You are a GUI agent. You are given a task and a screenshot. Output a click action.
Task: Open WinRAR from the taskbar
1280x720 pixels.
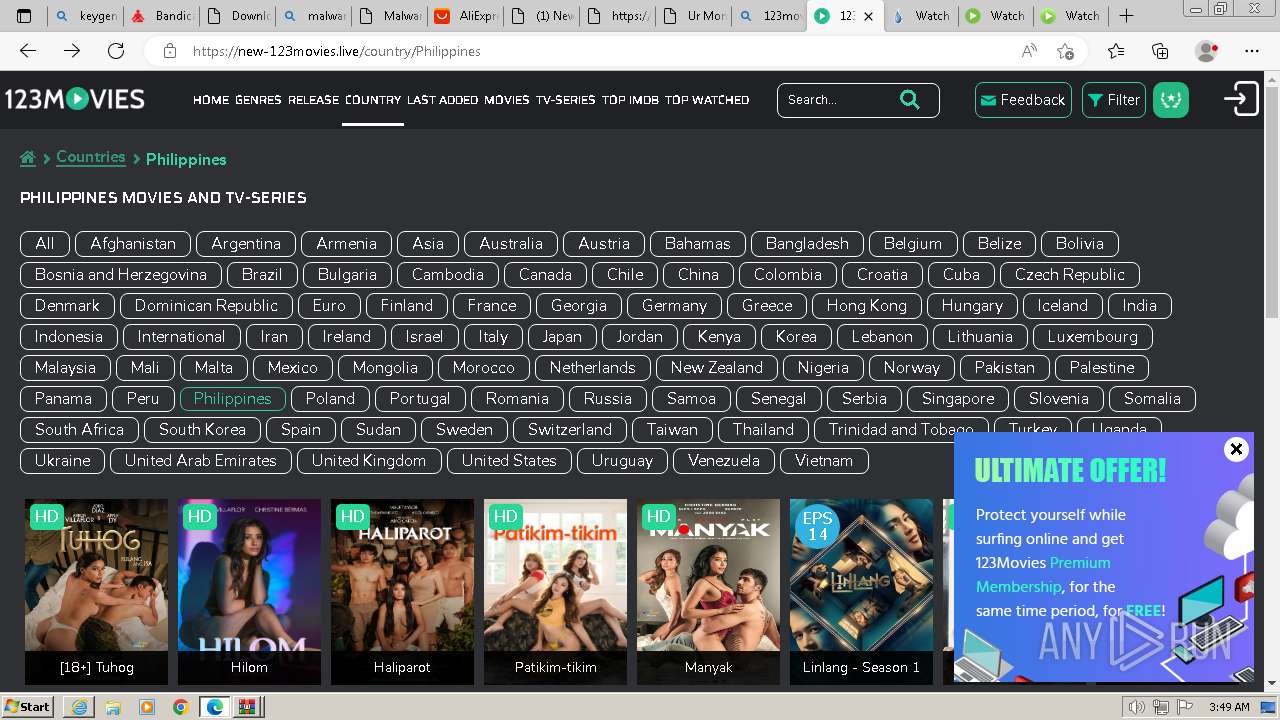[247, 707]
